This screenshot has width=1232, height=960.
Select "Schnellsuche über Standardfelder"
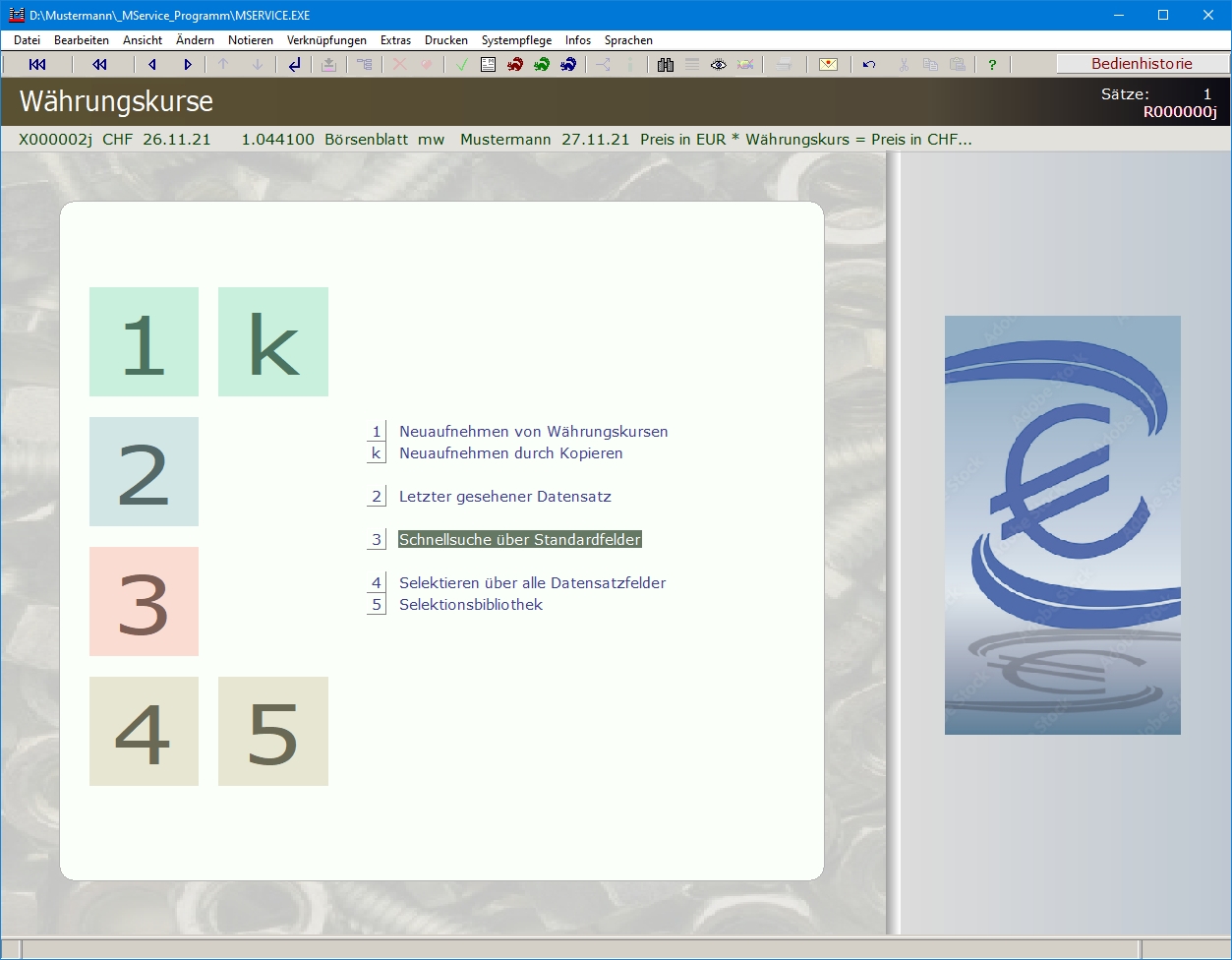coord(520,540)
